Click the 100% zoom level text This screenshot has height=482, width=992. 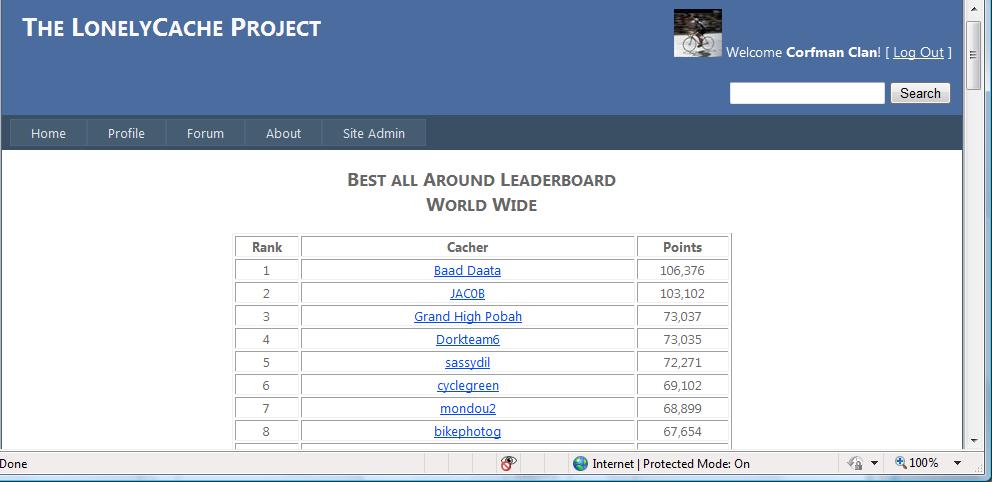click(924, 463)
